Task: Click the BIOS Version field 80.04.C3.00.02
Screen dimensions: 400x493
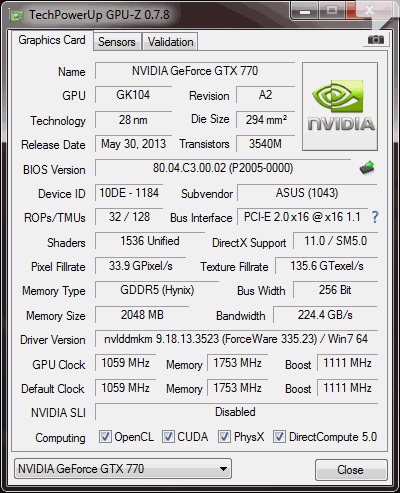Action: pyautogui.click(x=223, y=168)
